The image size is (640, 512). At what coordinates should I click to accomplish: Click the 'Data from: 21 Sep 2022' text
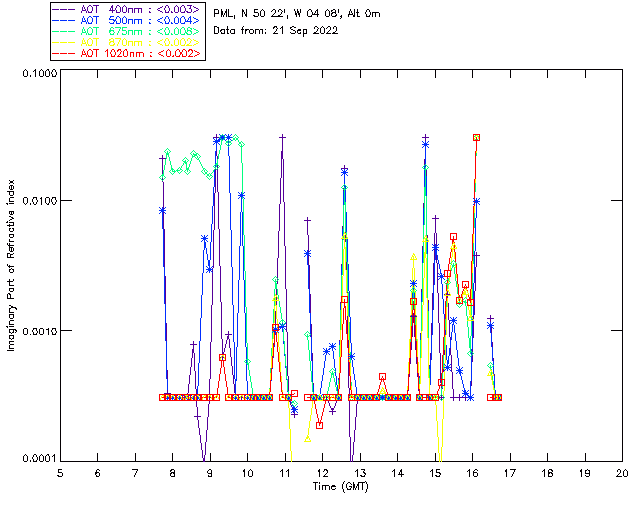tap(276, 31)
